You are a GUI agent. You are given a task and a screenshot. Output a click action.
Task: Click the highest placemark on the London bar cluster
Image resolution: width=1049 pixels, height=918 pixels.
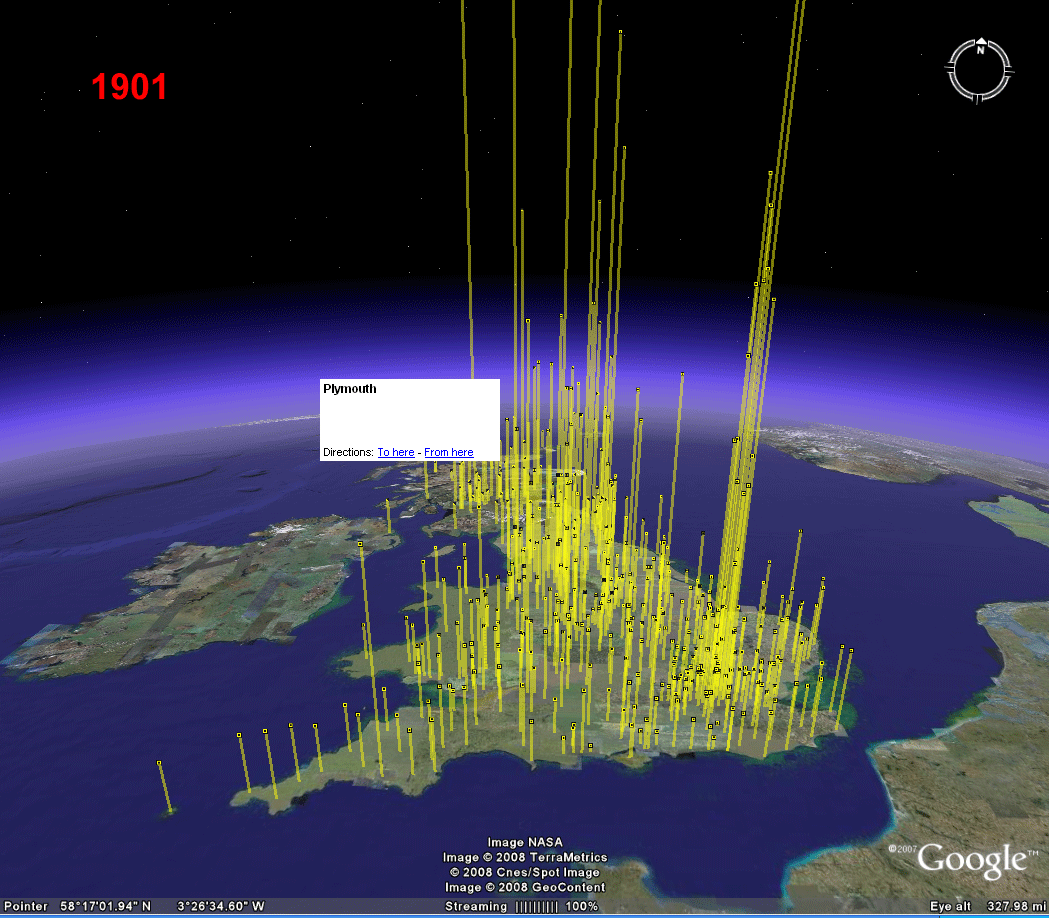click(x=770, y=174)
